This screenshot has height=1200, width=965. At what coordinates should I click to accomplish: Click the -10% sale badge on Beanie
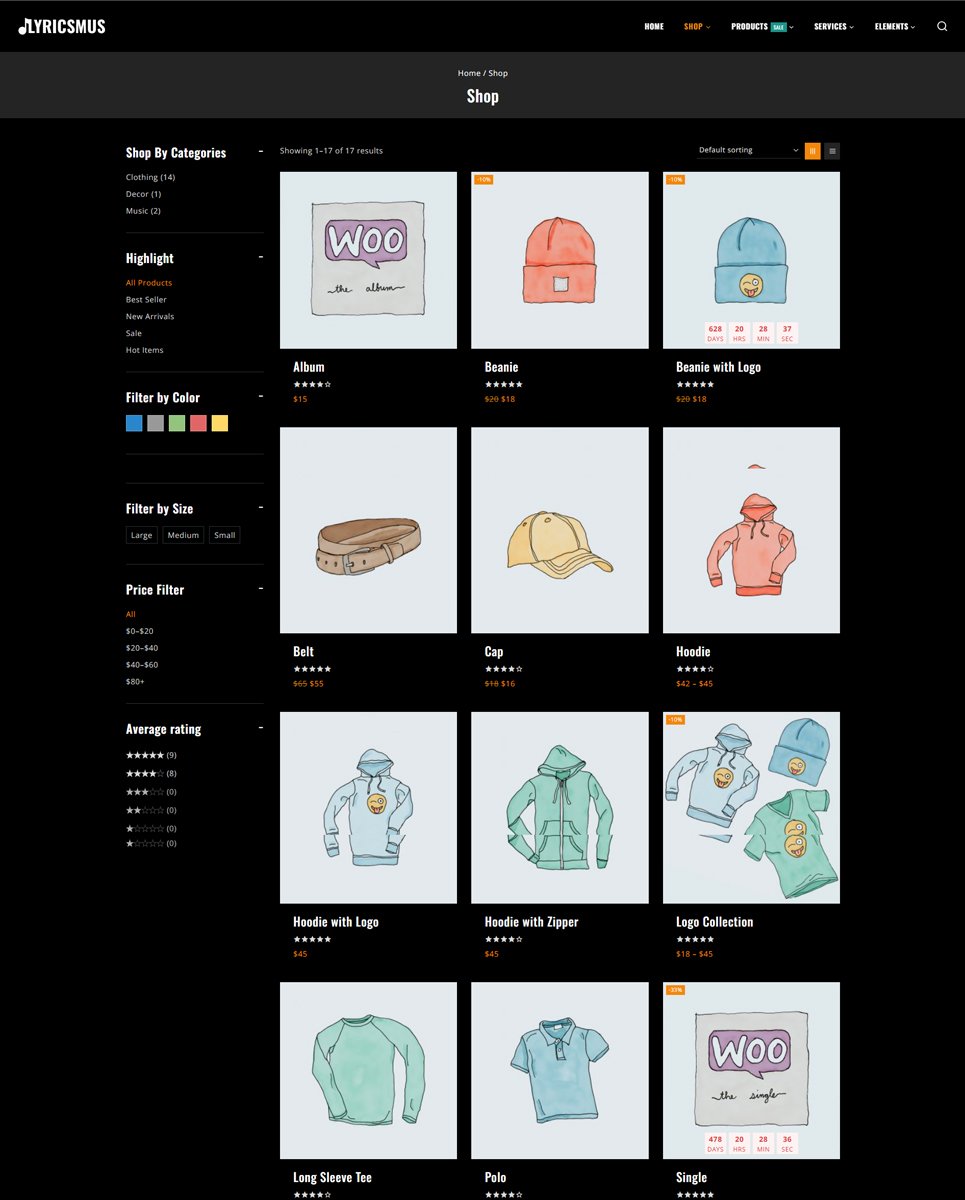[483, 179]
